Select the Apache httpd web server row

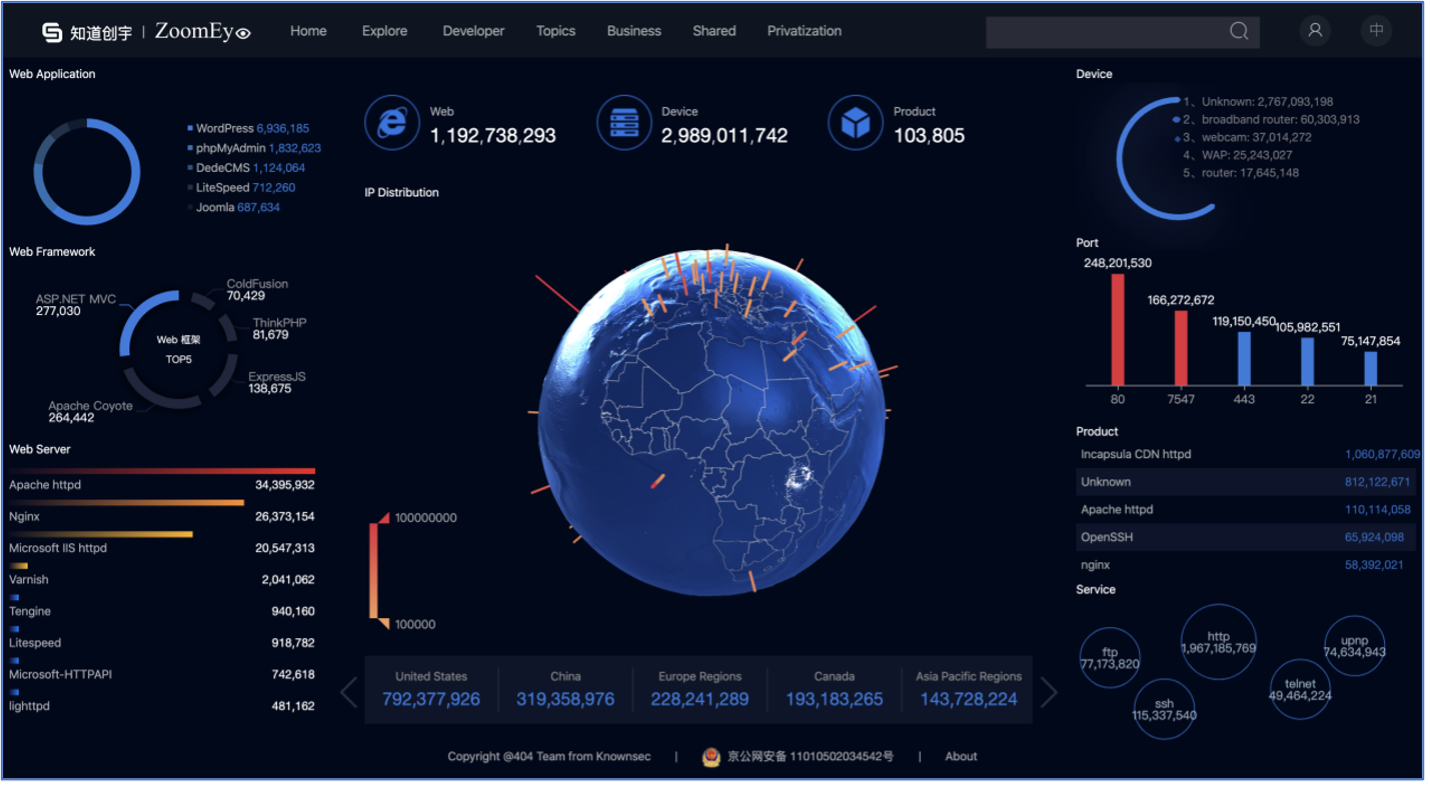coord(162,479)
